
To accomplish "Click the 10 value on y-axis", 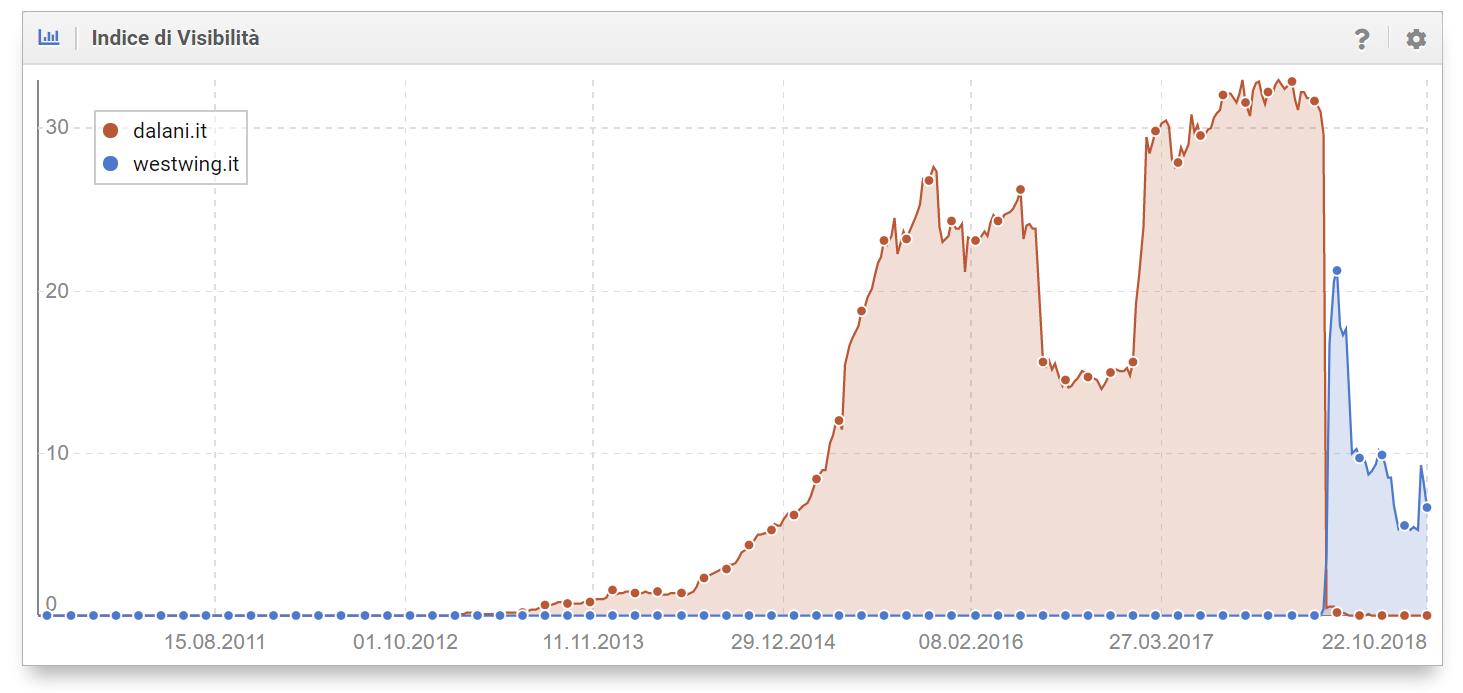I will [x=56, y=453].
